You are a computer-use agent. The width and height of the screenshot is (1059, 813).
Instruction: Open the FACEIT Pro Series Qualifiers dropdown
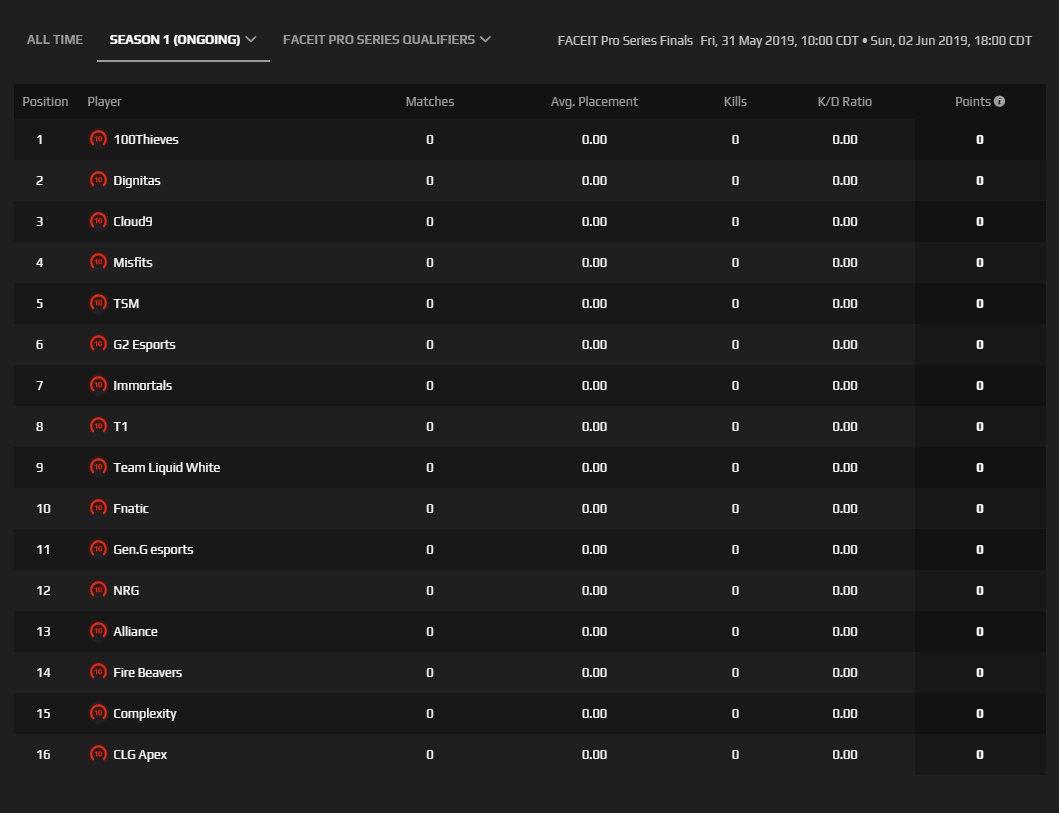(x=386, y=40)
